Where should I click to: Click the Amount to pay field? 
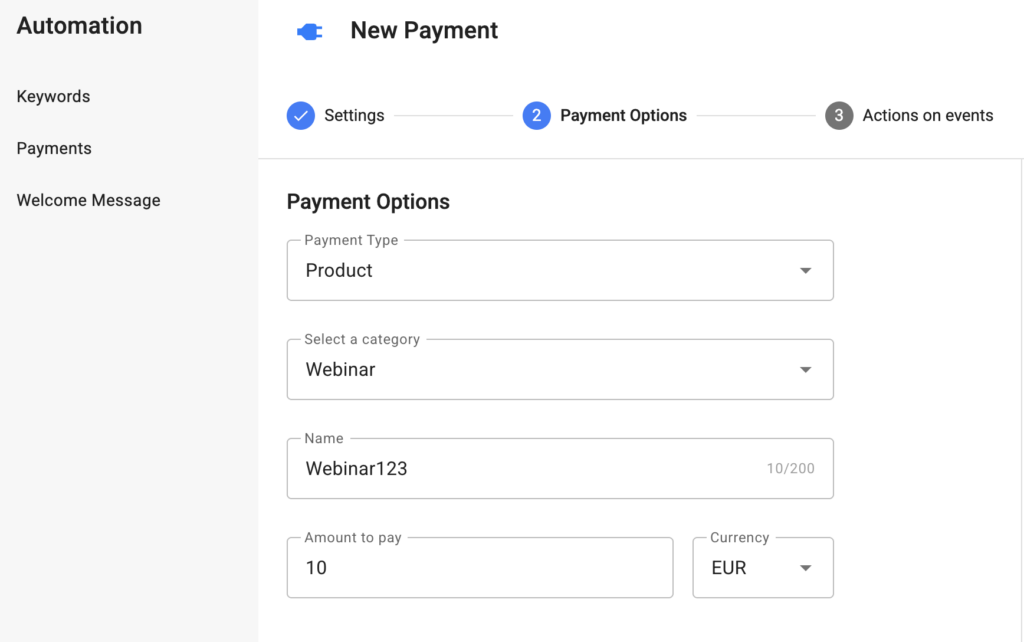[x=480, y=568]
